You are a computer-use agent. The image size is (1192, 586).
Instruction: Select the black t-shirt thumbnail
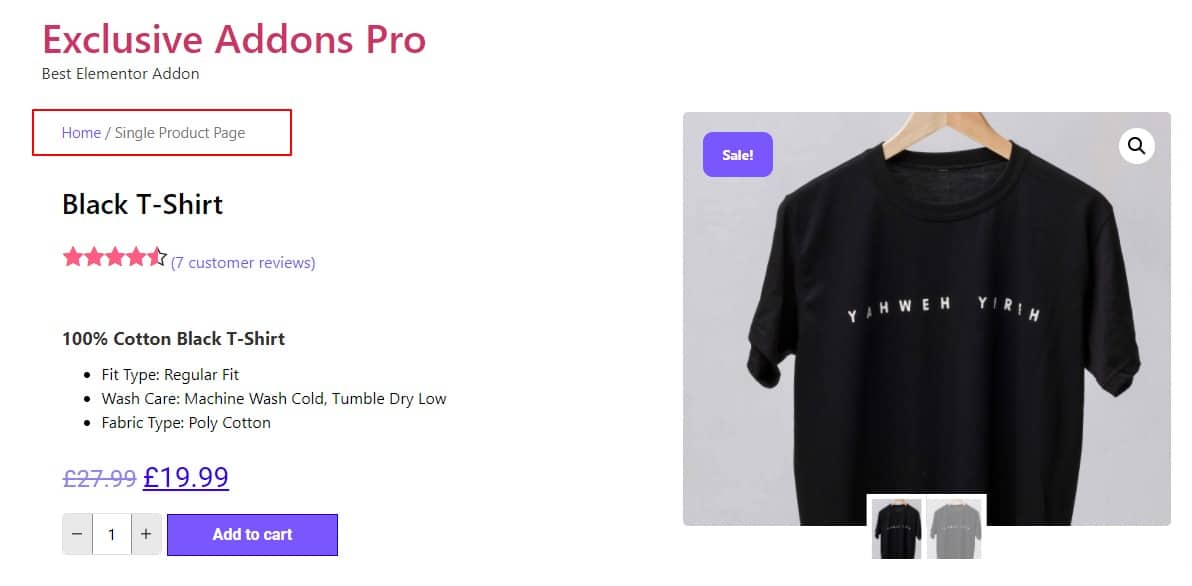click(x=897, y=528)
